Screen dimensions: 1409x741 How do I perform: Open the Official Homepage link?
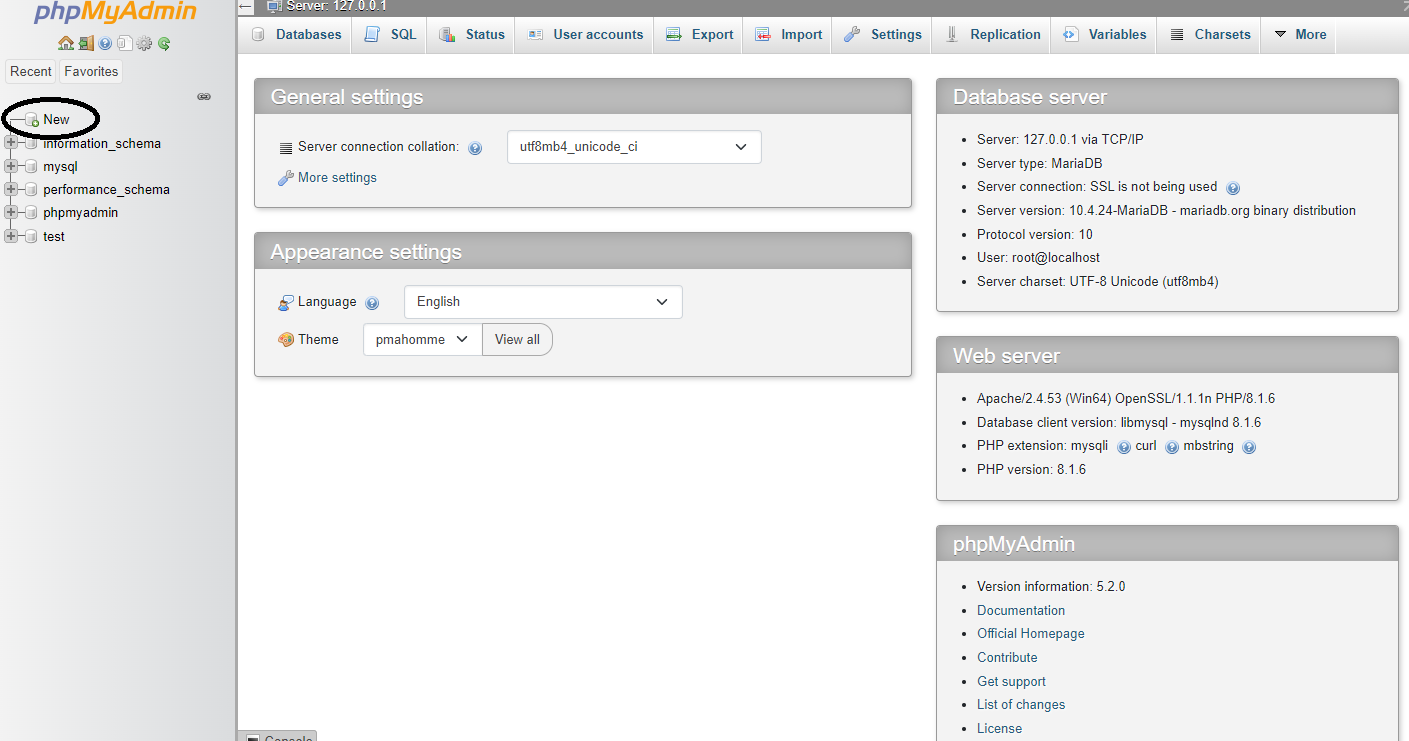pyautogui.click(x=1031, y=634)
